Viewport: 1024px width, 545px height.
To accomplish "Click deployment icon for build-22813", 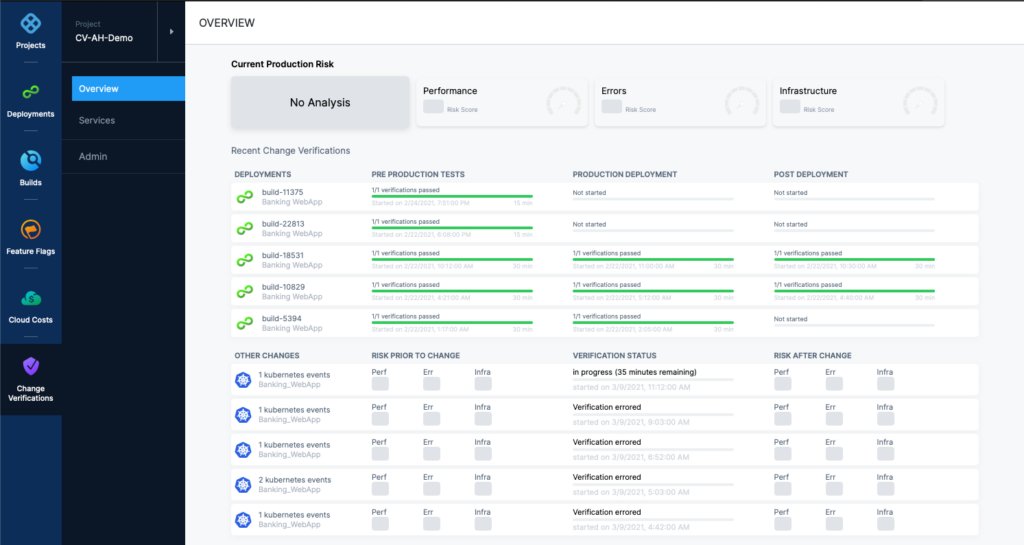I will 245,228.
